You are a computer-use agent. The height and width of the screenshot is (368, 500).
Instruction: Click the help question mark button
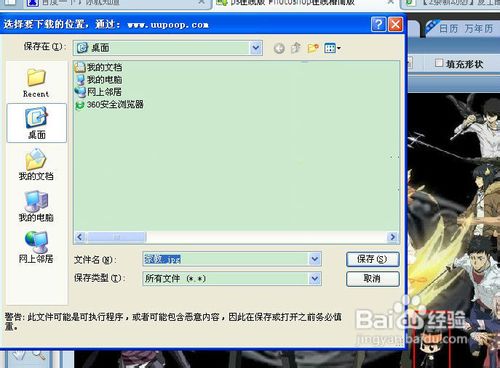378,24
